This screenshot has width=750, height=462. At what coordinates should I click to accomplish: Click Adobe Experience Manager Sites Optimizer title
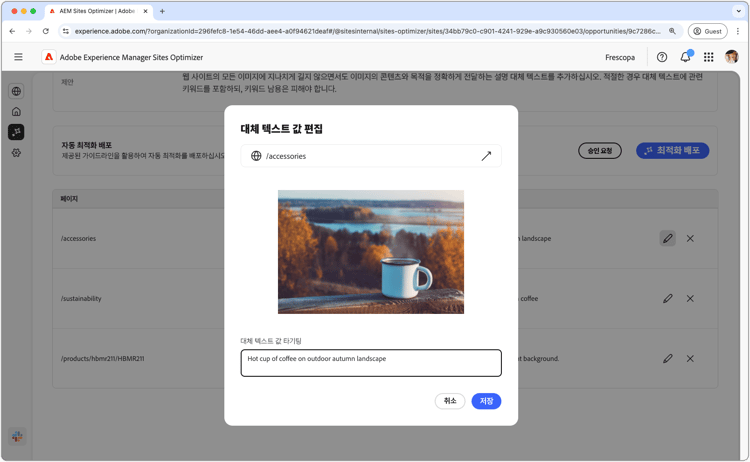click(x=131, y=57)
